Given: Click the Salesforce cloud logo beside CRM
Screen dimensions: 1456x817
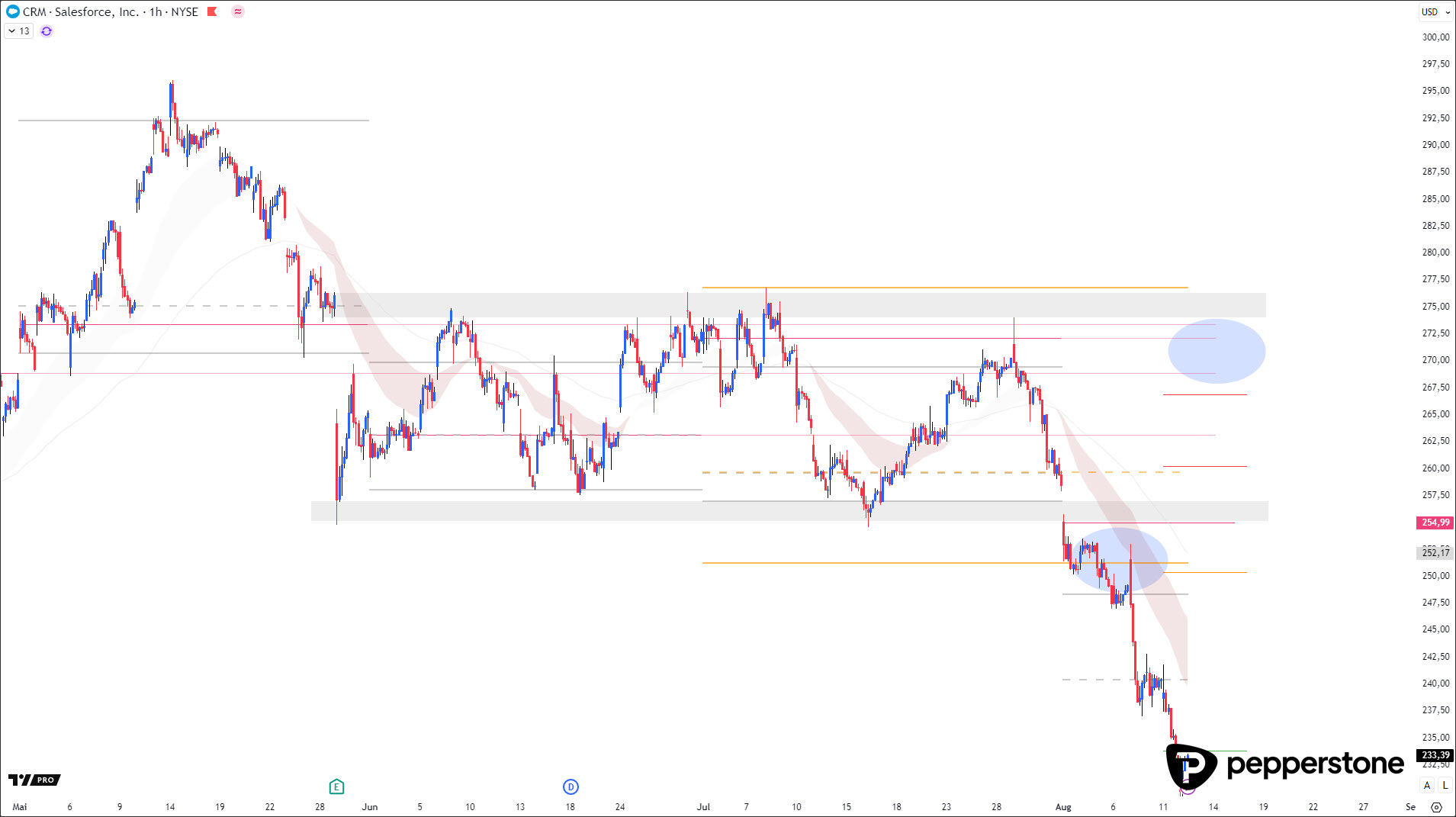Looking at the screenshot, I should [x=12, y=11].
